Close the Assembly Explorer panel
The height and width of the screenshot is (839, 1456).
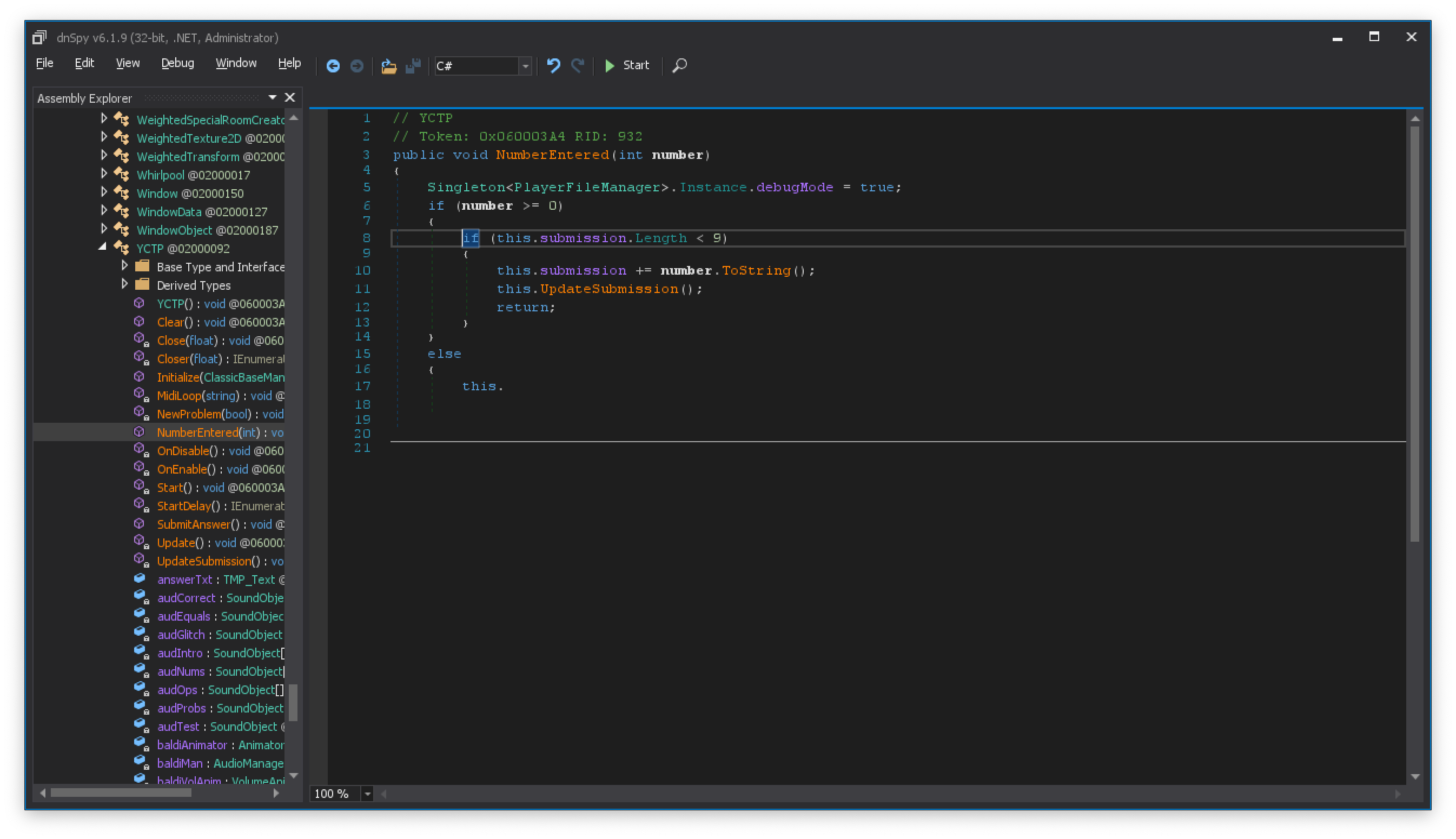point(290,97)
